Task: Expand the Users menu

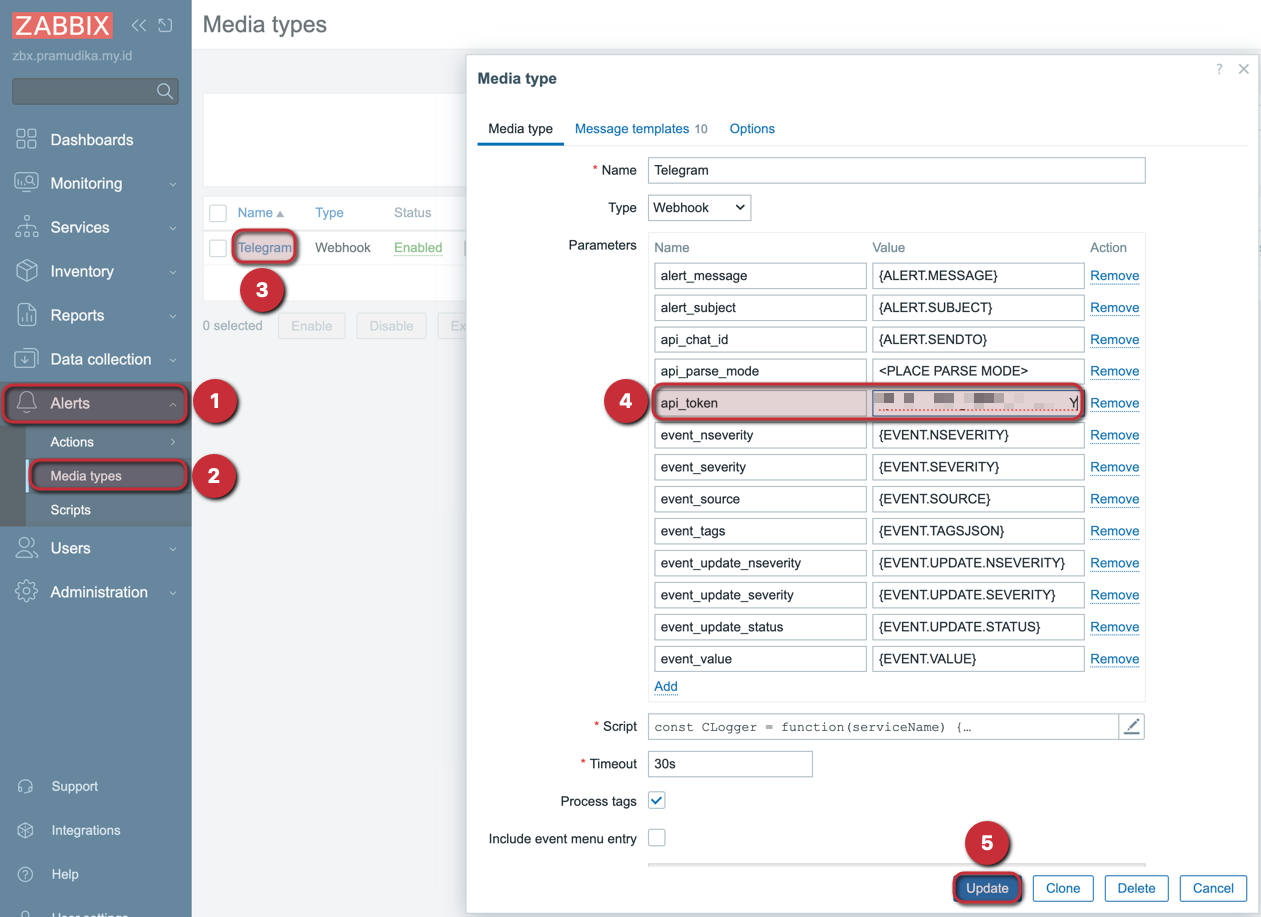Action: point(172,549)
